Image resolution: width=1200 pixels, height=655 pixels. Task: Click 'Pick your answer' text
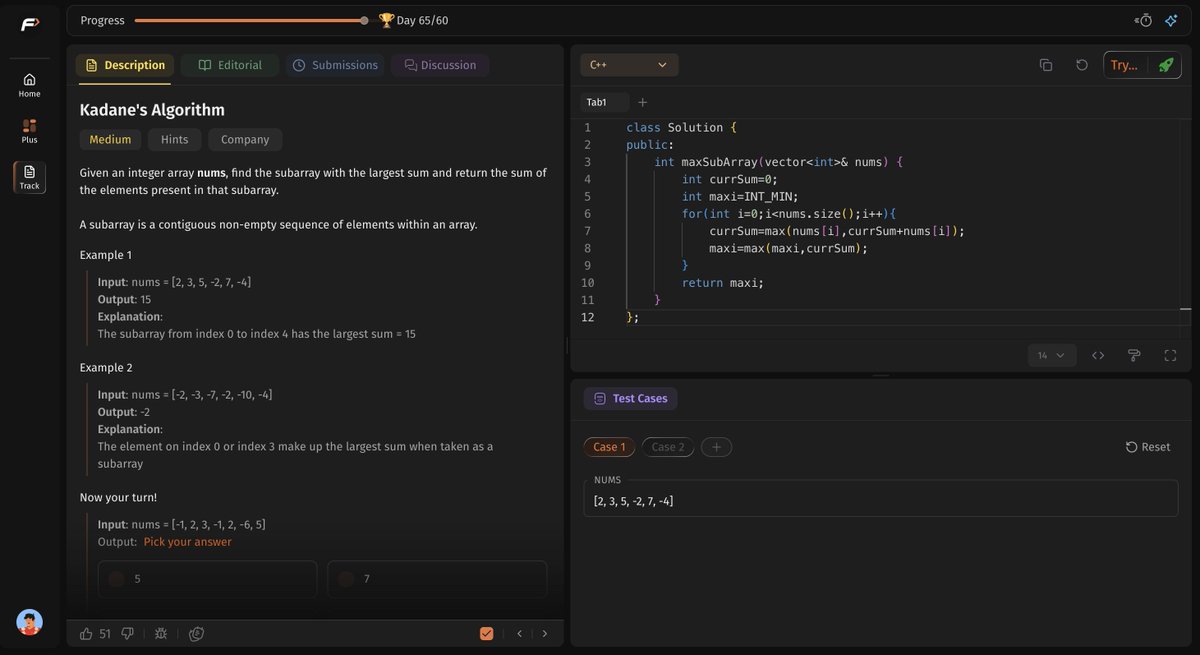click(x=187, y=542)
